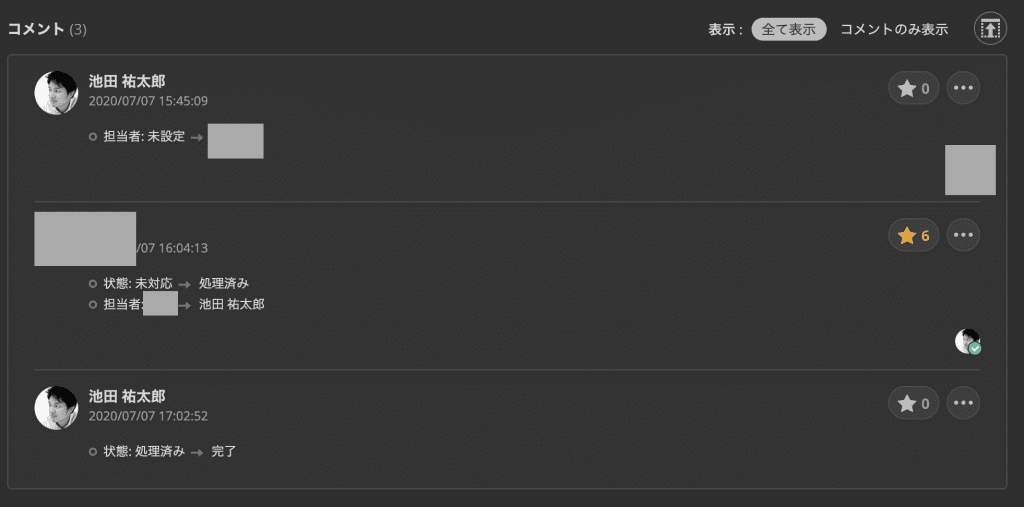Click 池田 祐太郎's avatar on the 17:02:52 comment
The width and height of the screenshot is (1024, 507).
click(x=56, y=408)
